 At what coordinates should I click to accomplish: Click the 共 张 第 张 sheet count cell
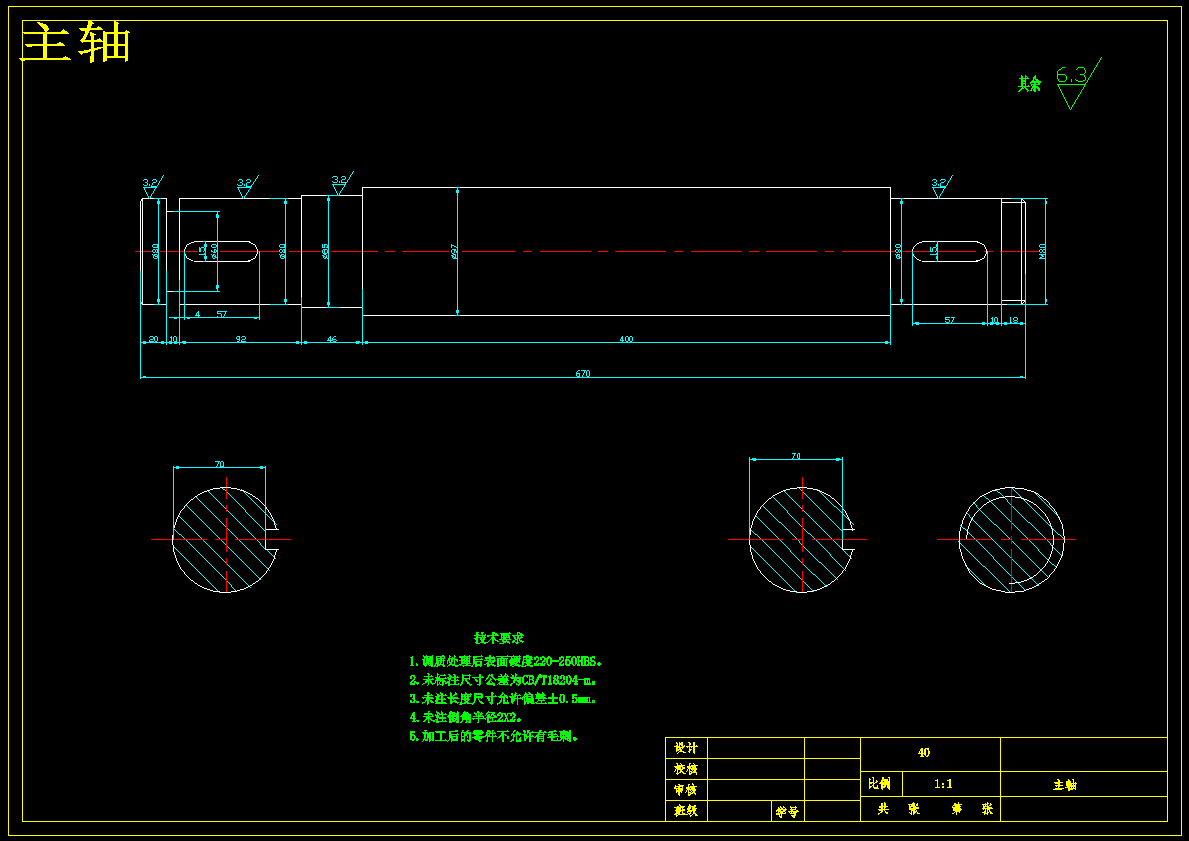pos(931,808)
